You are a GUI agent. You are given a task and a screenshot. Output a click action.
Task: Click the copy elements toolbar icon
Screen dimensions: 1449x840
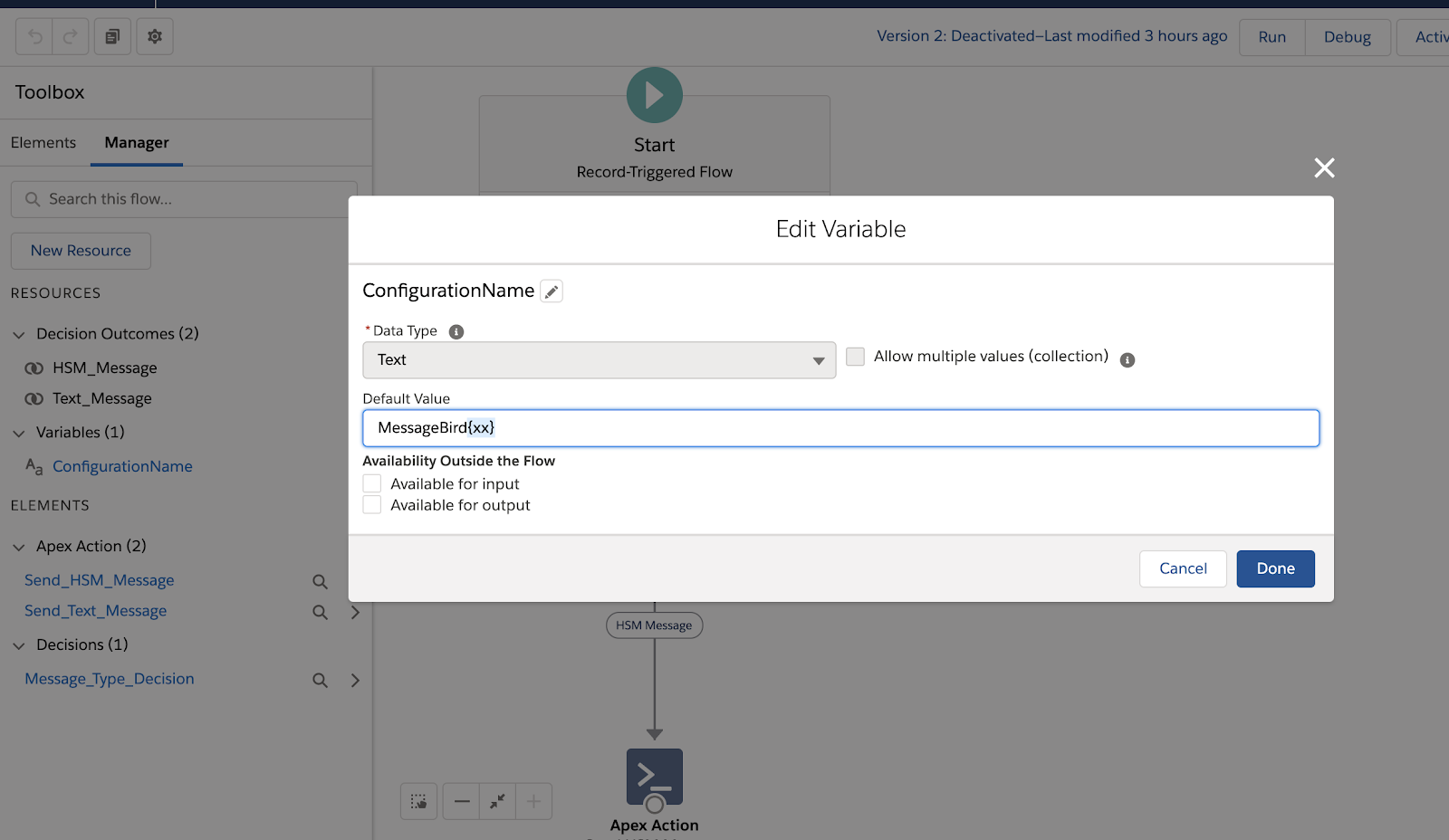point(112,37)
